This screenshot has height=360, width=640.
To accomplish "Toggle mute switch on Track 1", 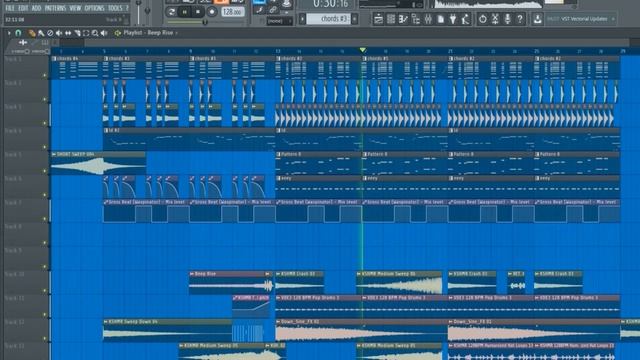I will [45, 75].
